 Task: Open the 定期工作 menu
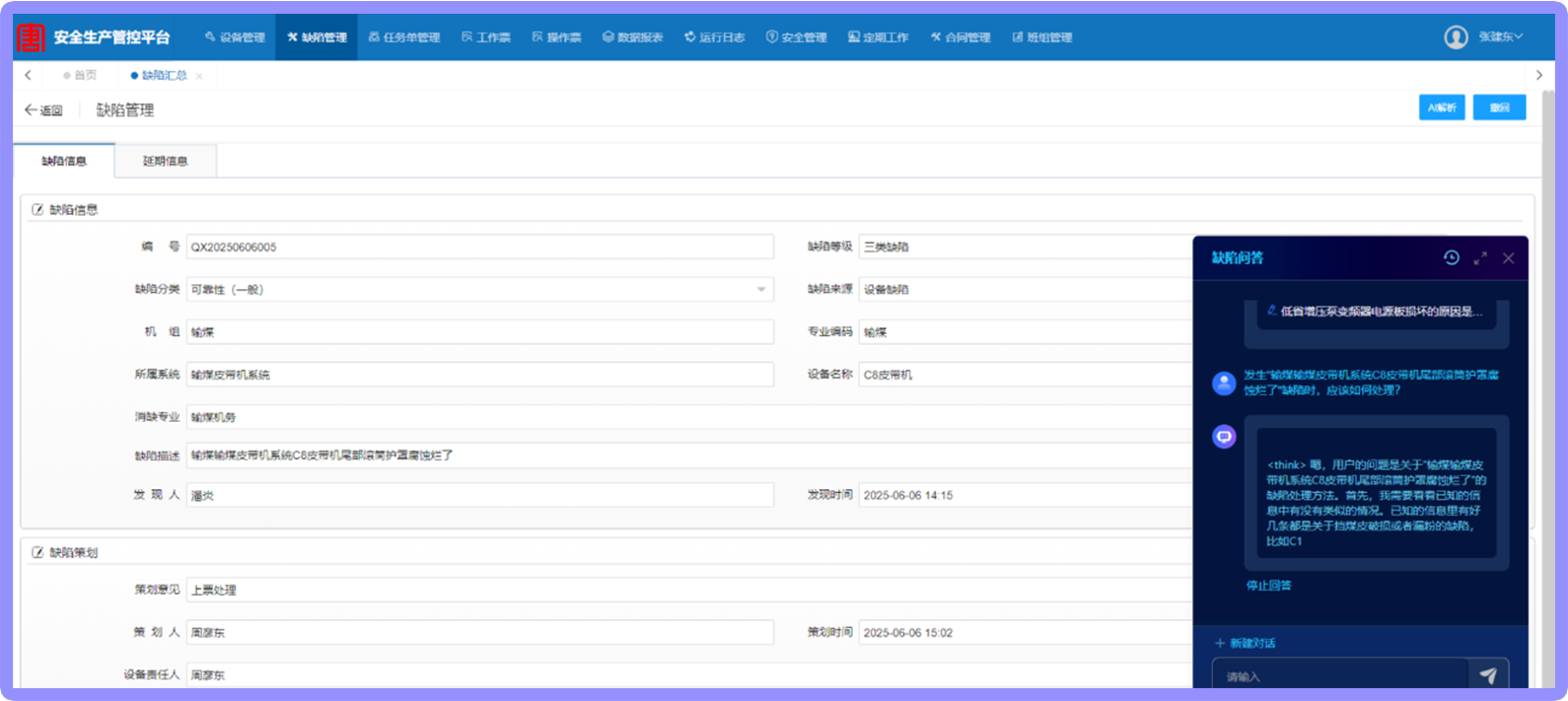click(879, 37)
